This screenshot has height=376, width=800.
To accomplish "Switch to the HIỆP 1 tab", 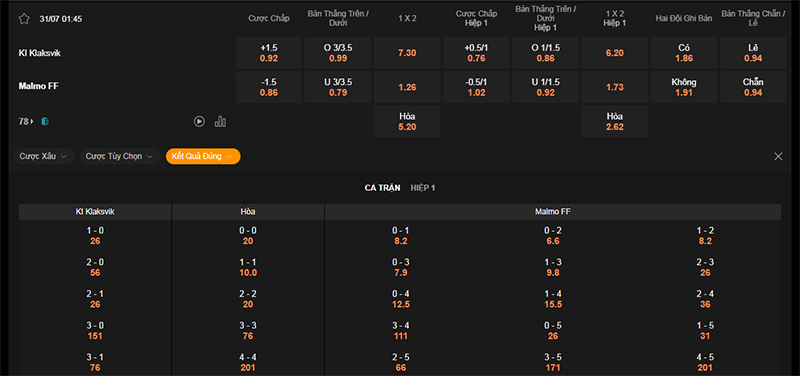I will (x=423, y=188).
